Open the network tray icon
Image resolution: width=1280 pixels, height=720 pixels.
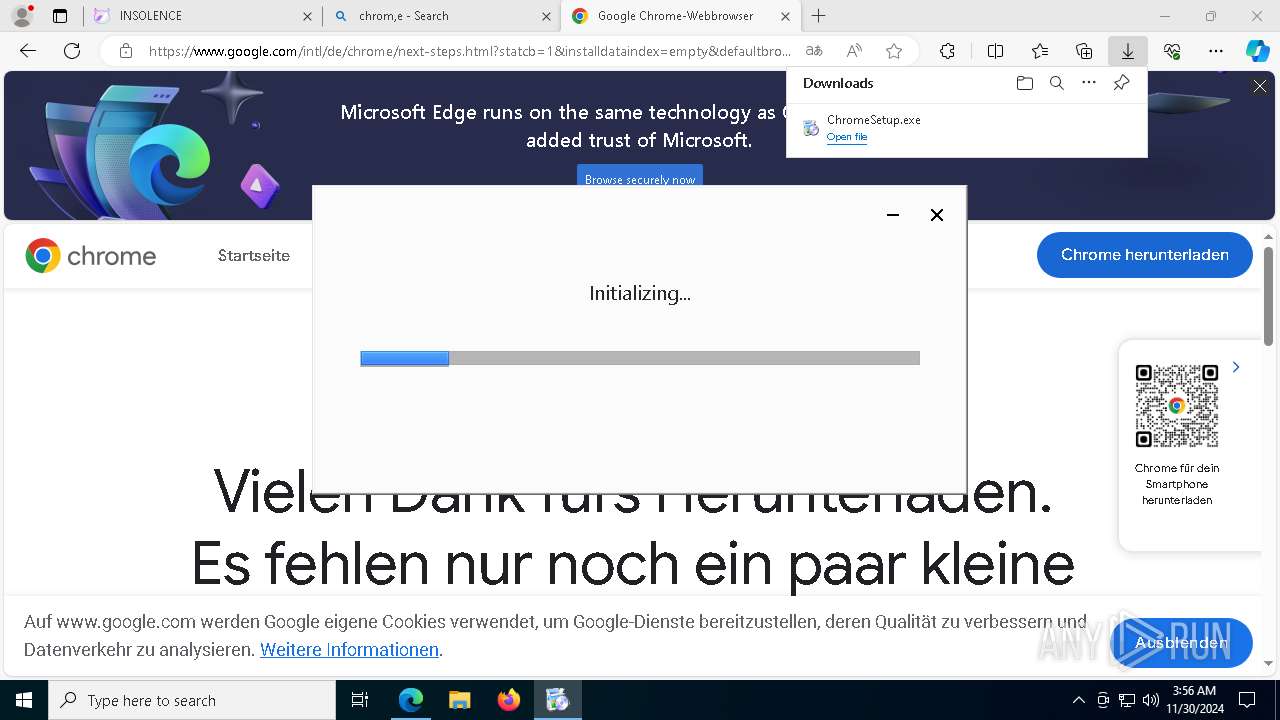1127,700
